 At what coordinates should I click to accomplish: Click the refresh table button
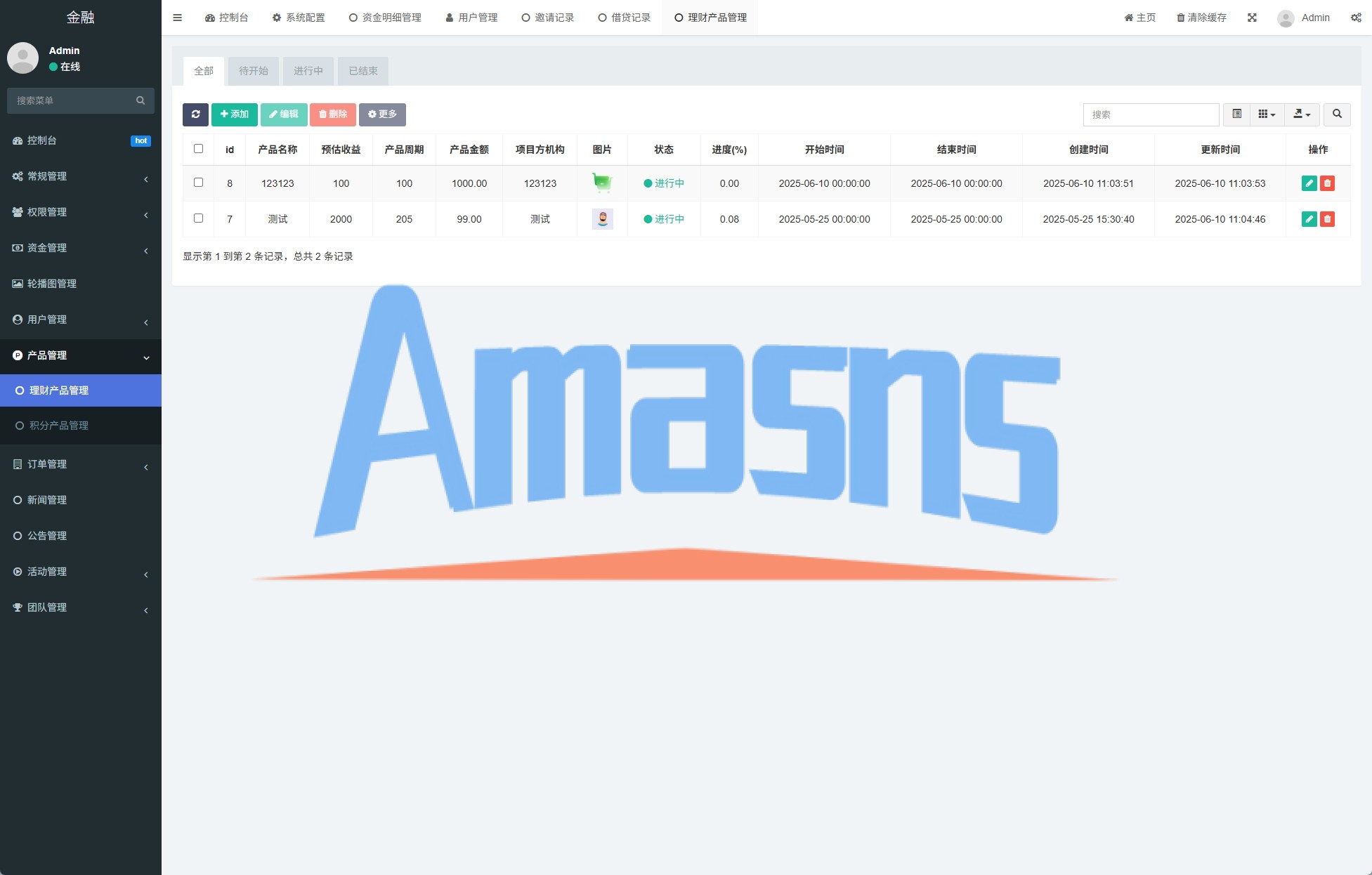coord(195,114)
